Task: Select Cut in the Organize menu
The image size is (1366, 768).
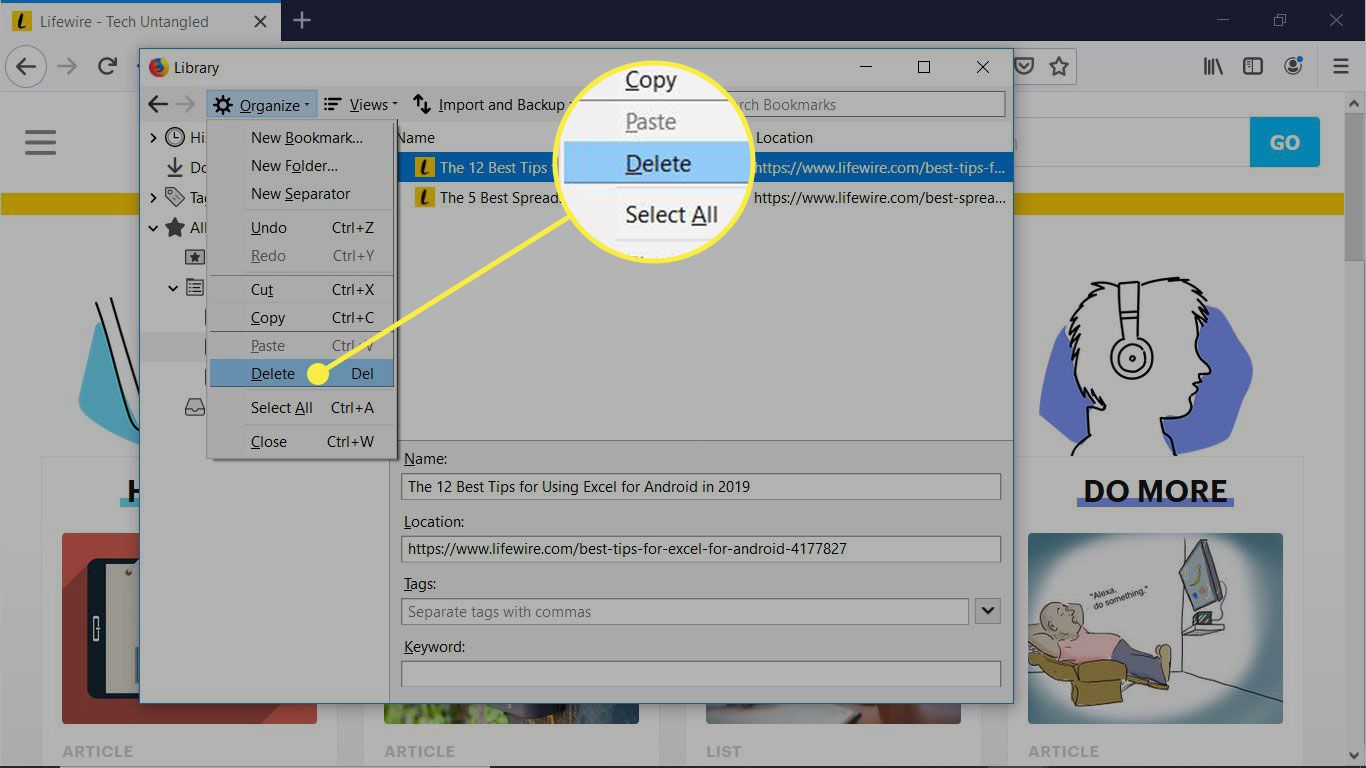Action: (x=302, y=290)
